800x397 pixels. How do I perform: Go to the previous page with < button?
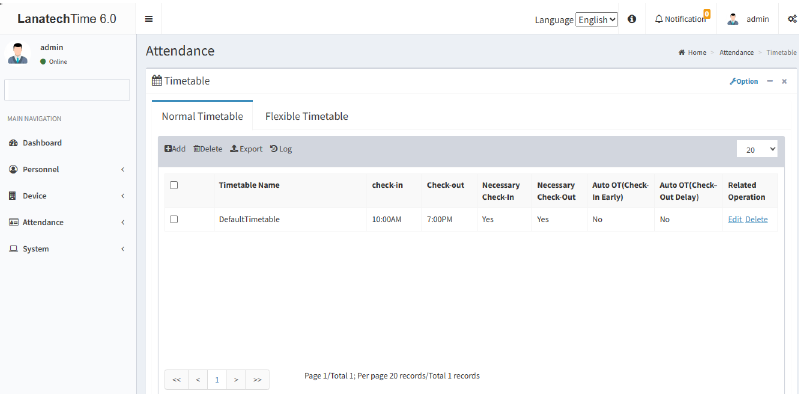tap(198, 380)
